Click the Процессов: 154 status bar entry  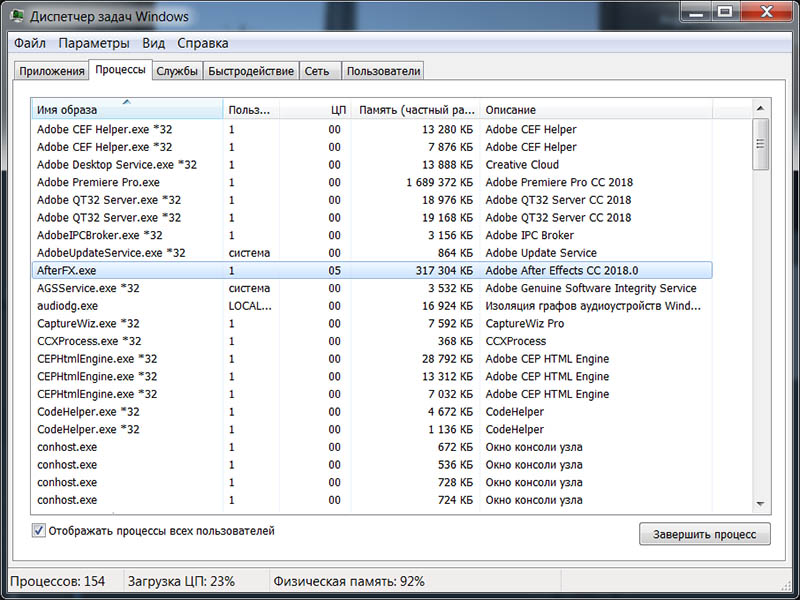click(x=57, y=581)
